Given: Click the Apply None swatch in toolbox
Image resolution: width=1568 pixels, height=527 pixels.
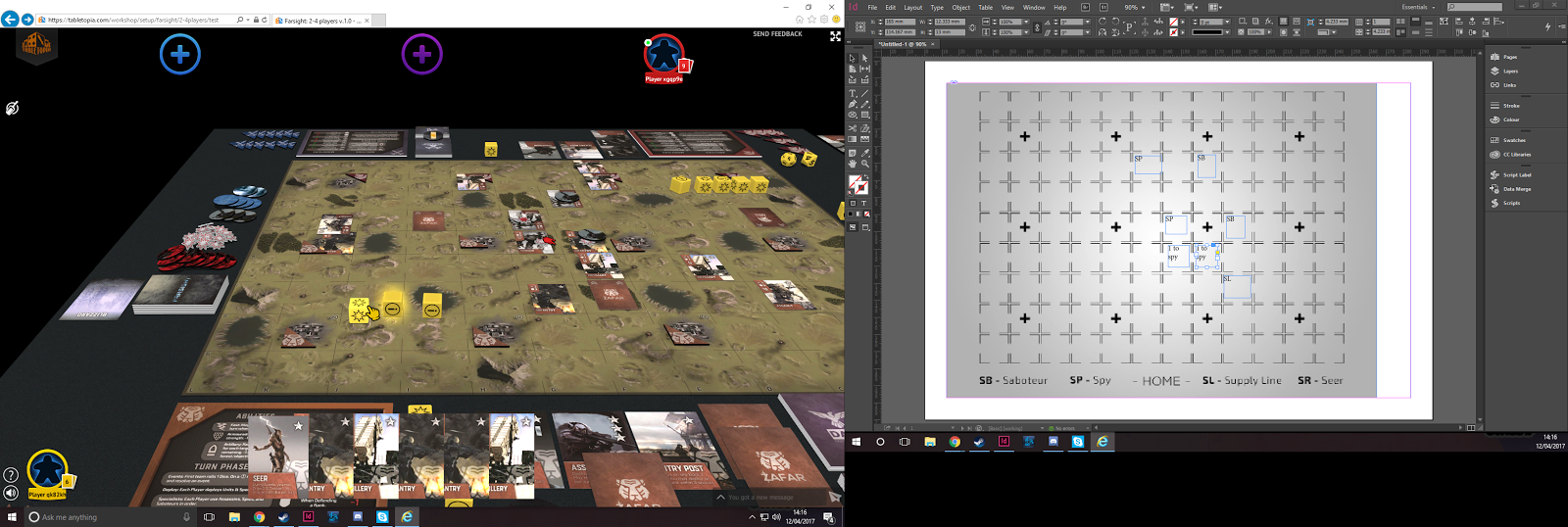Looking at the screenshot, I should tap(866, 214).
